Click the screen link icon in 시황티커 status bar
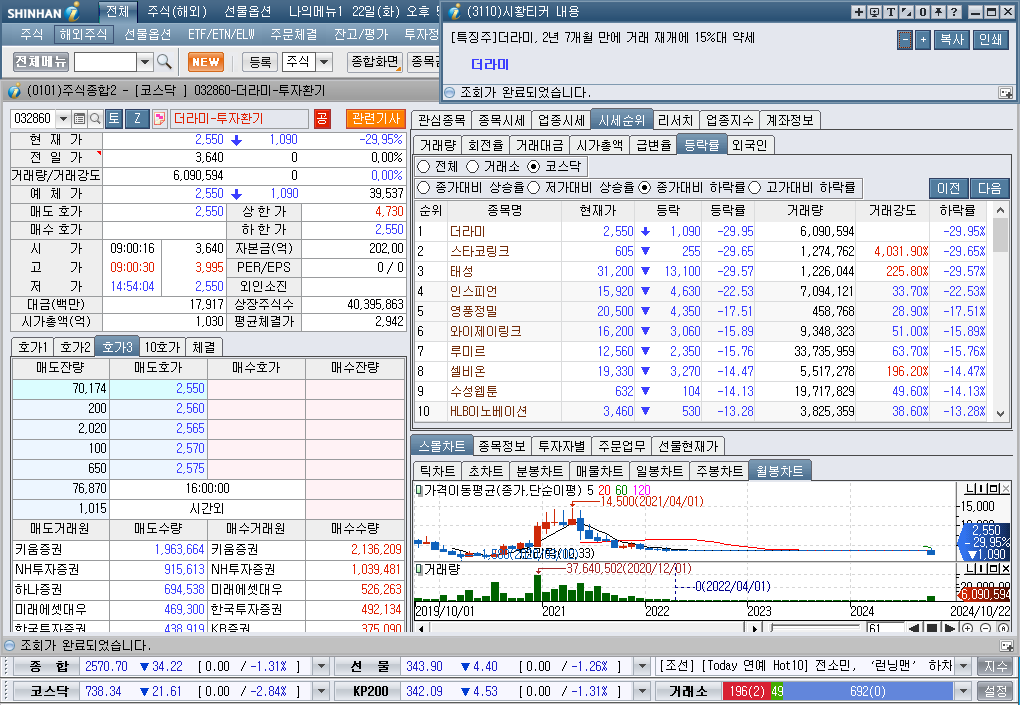This screenshot has width=1020, height=705. tap(1006, 93)
